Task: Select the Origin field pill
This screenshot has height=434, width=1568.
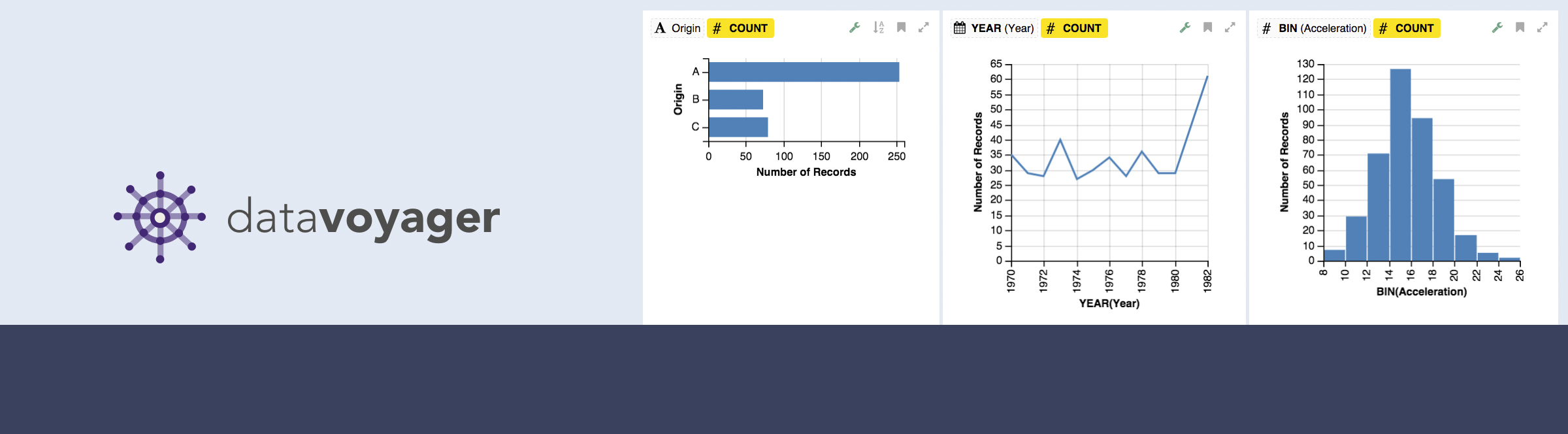Action: [x=678, y=28]
